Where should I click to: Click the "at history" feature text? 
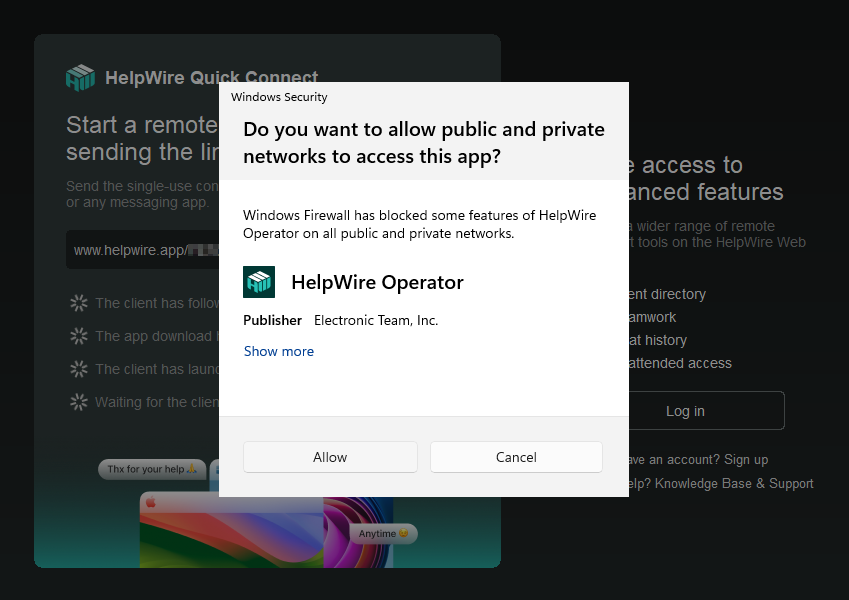point(657,340)
